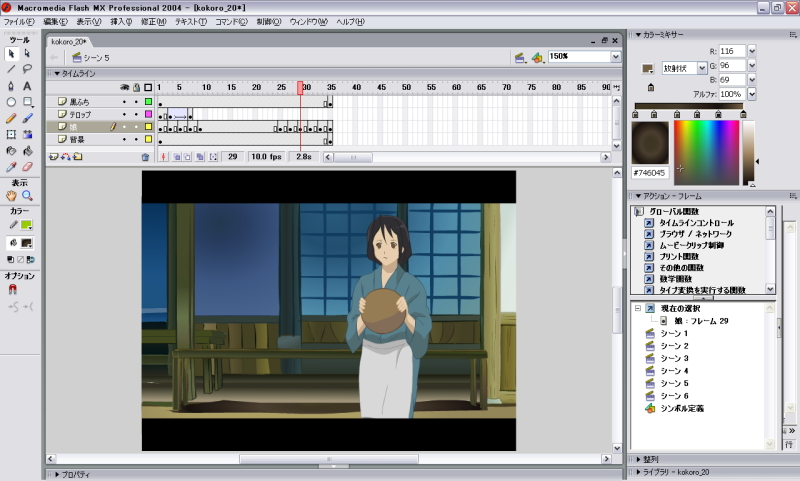800x481 pixels.
Task: Select the Eraser tool
Action: click(27, 167)
